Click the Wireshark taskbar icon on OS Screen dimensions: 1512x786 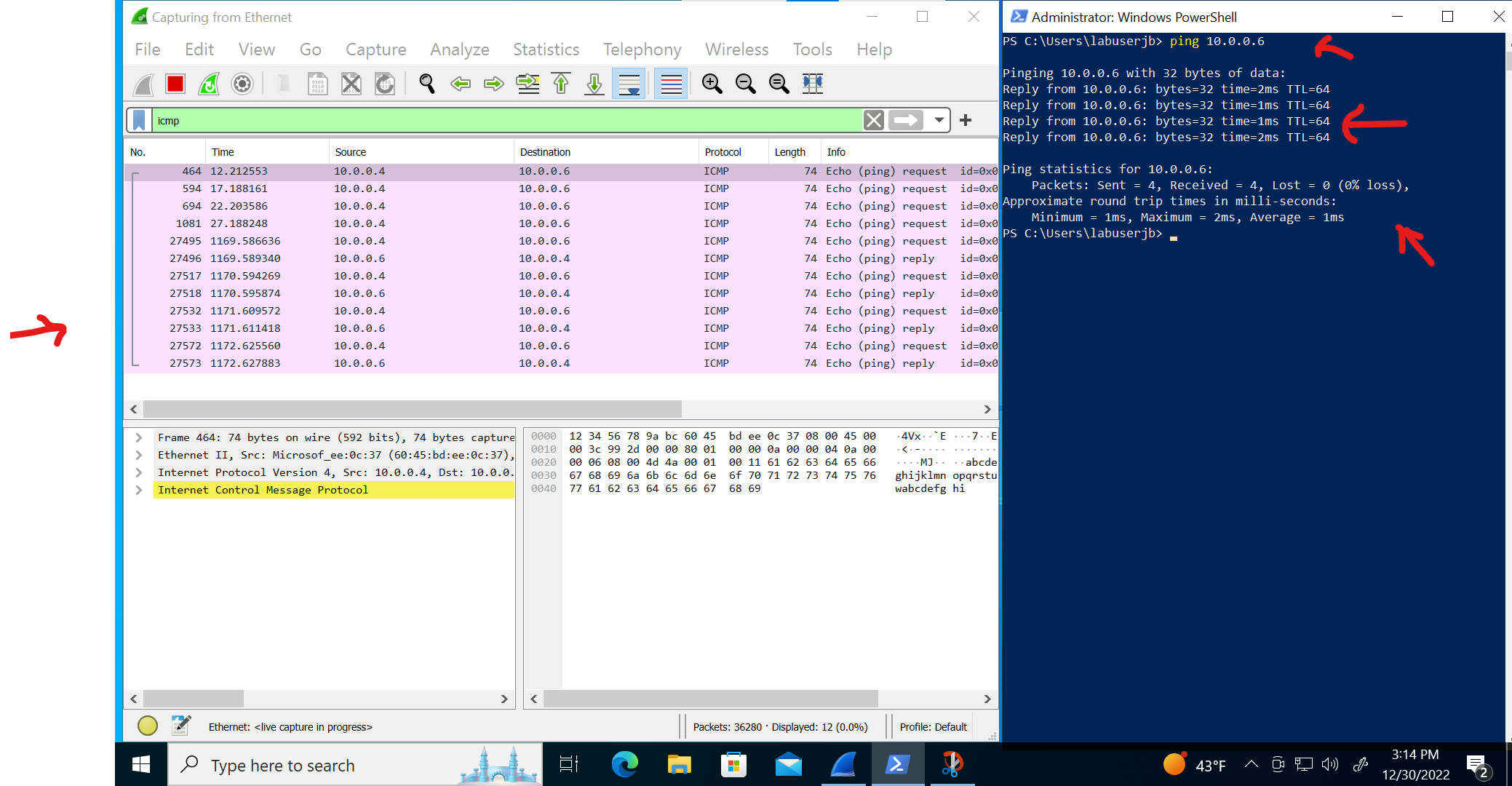[843, 765]
